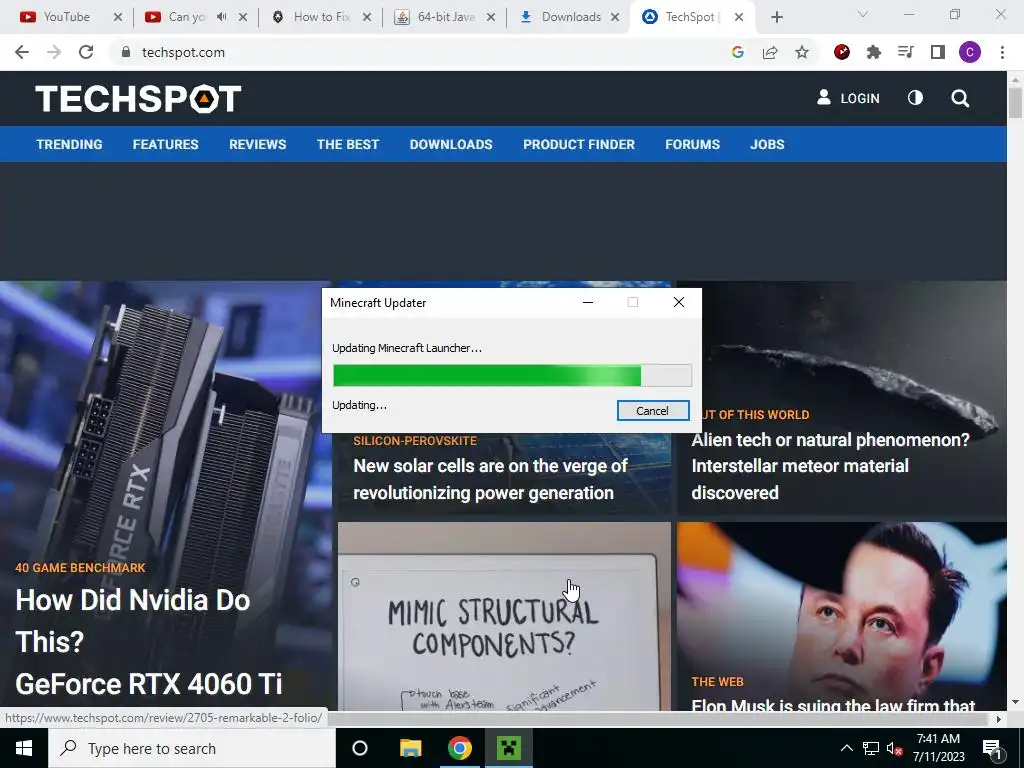Open Chrome three-dot menu
Screen dimensions: 1024x768
point(1002,52)
